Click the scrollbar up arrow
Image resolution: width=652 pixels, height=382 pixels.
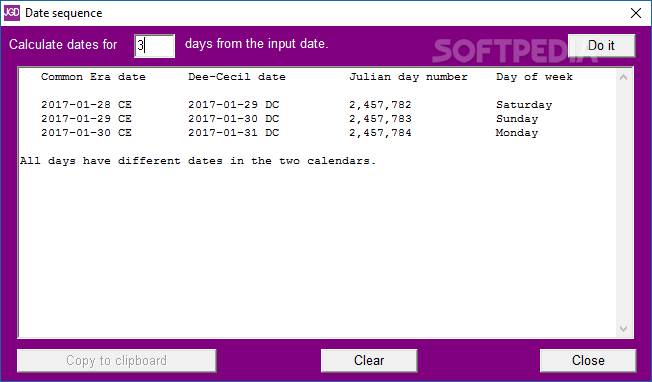pyautogui.click(x=623, y=77)
